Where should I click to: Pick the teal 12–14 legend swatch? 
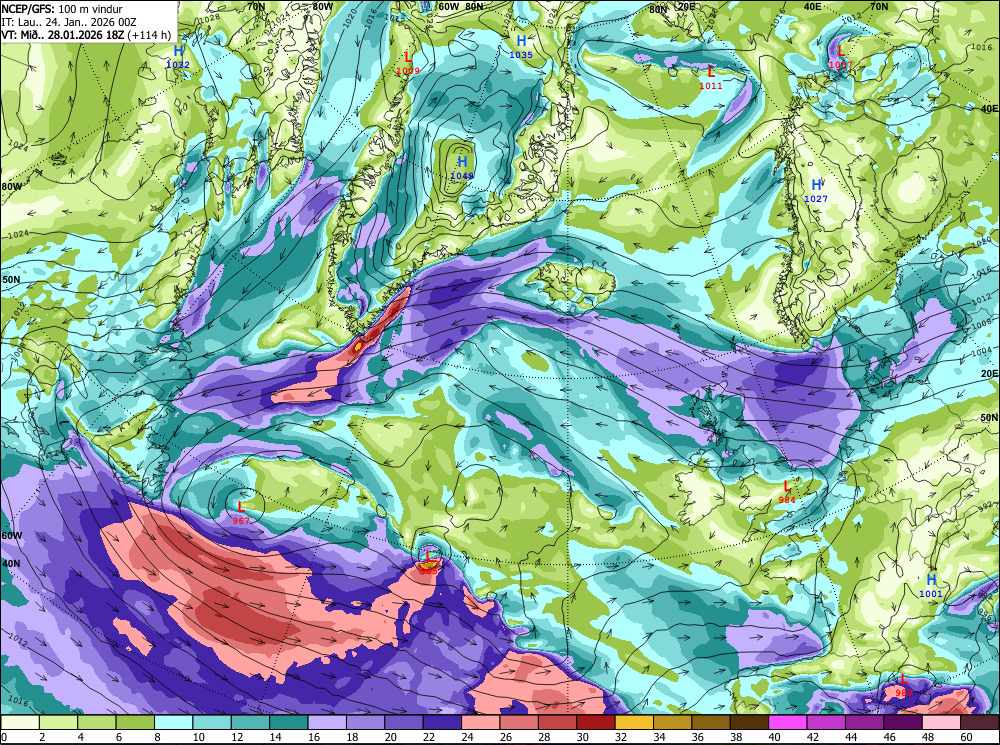click(x=250, y=722)
